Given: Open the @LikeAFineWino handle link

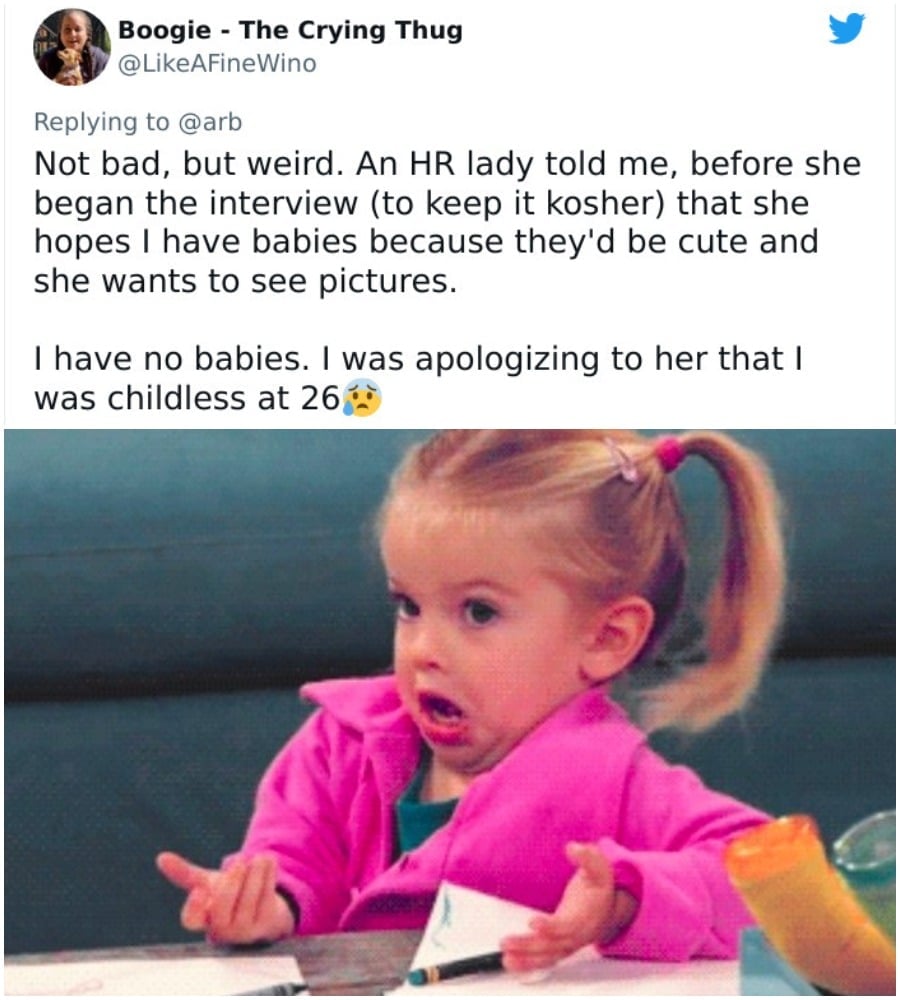Looking at the screenshot, I should pos(217,64).
